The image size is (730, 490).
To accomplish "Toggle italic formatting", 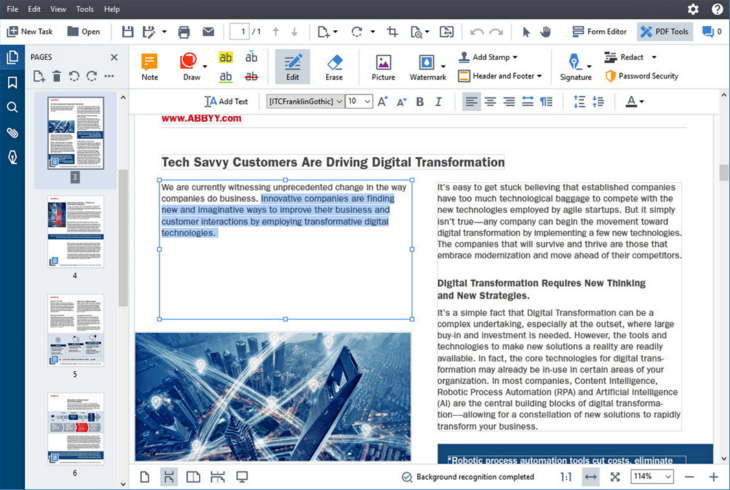I will (x=438, y=102).
